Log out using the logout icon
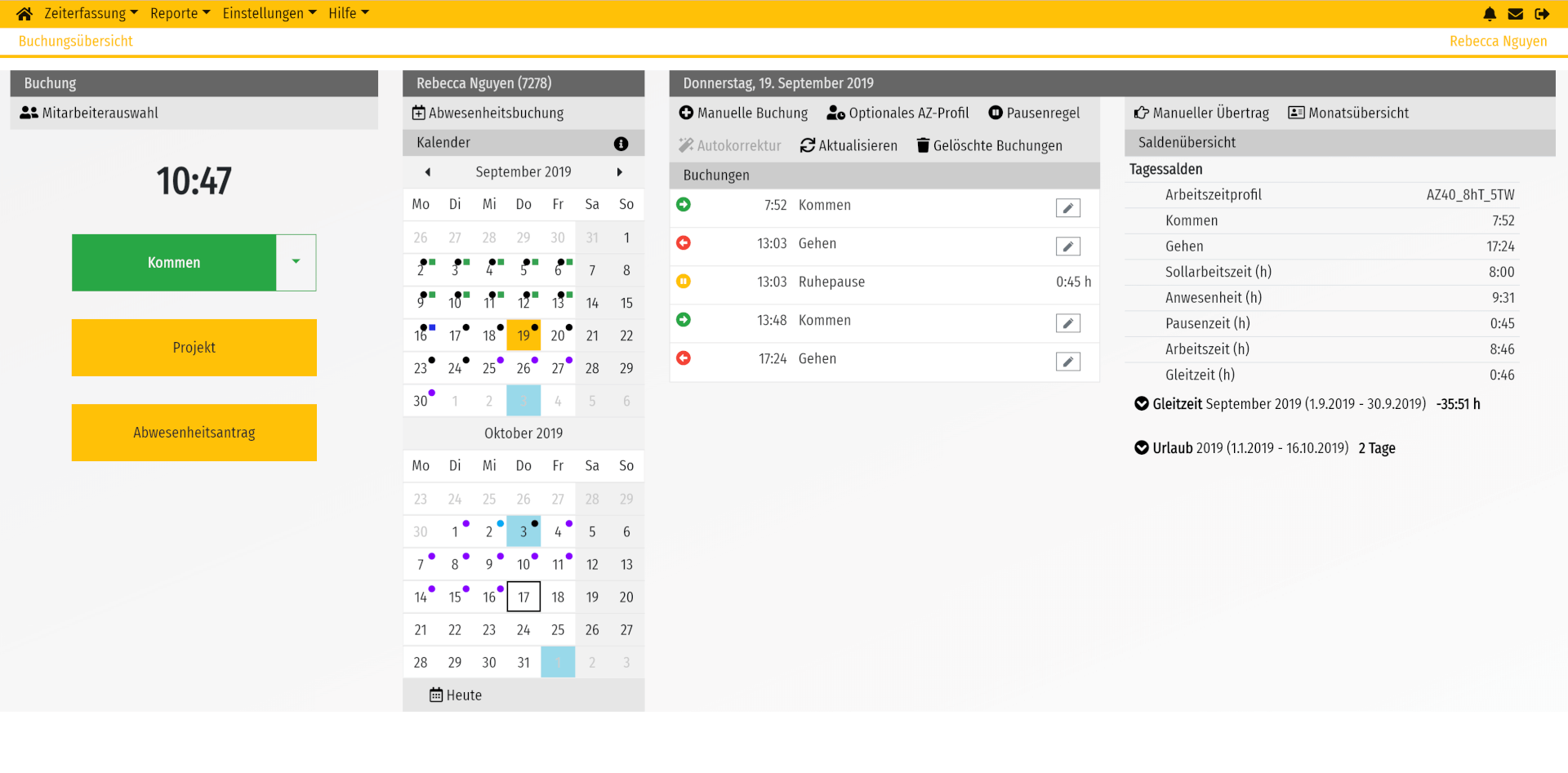The width and height of the screenshot is (1568, 773). [x=1543, y=13]
